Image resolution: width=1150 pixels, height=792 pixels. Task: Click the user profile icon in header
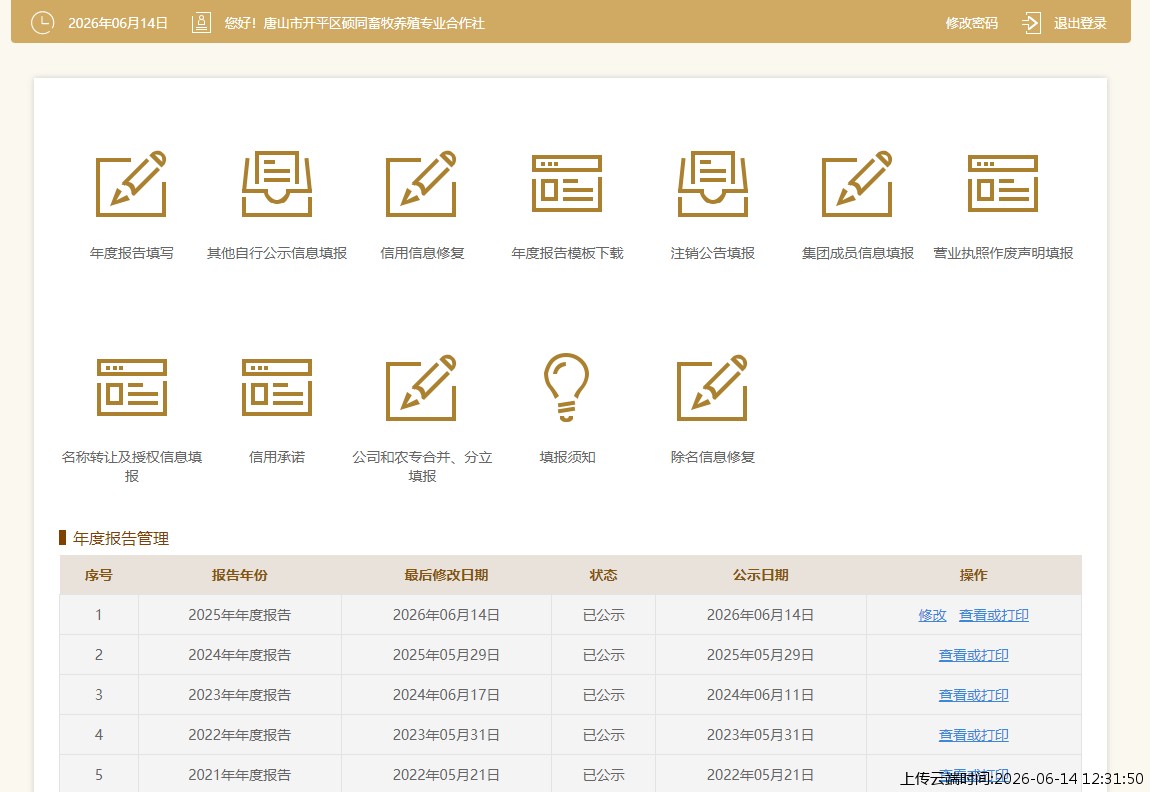pos(201,23)
